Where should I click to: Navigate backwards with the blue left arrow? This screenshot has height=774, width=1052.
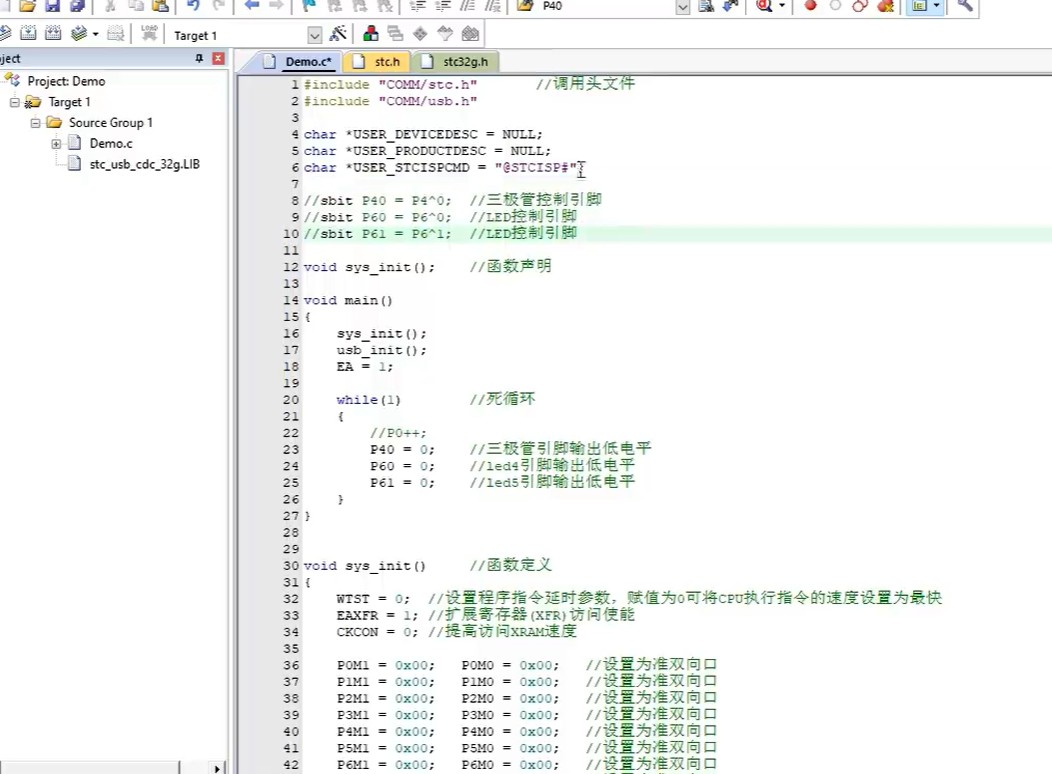[x=252, y=6]
